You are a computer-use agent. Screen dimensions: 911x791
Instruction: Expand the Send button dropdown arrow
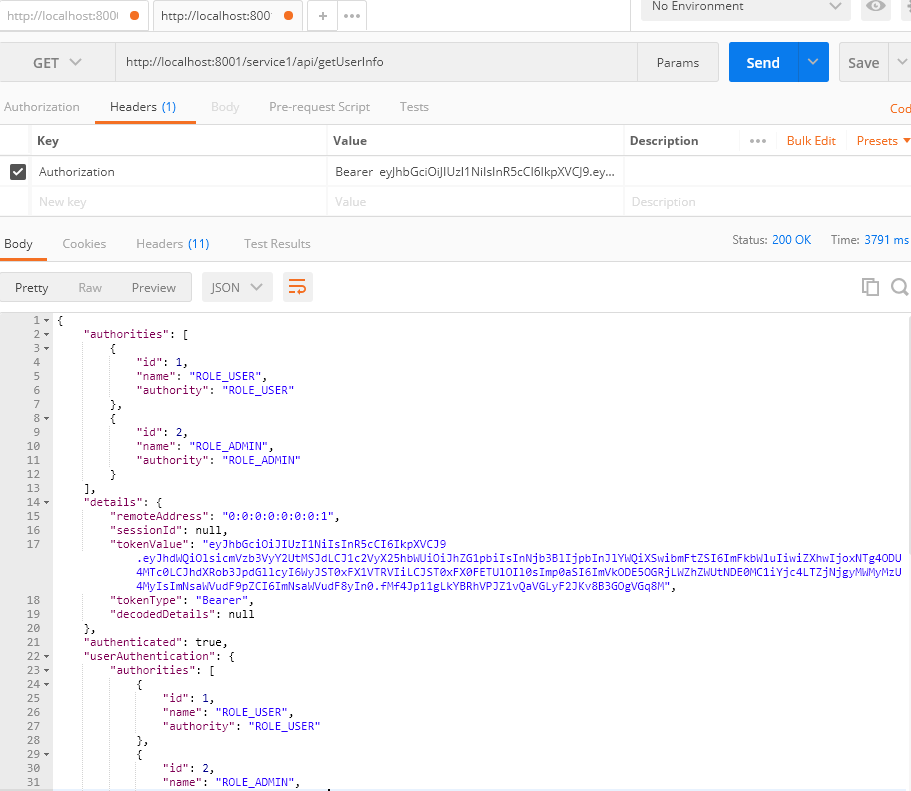813,62
